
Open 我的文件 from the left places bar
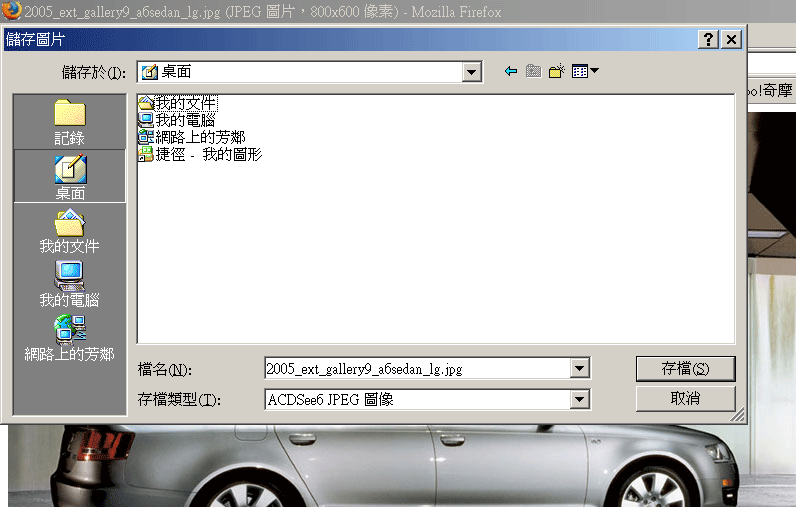pyautogui.click(x=69, y=231)
